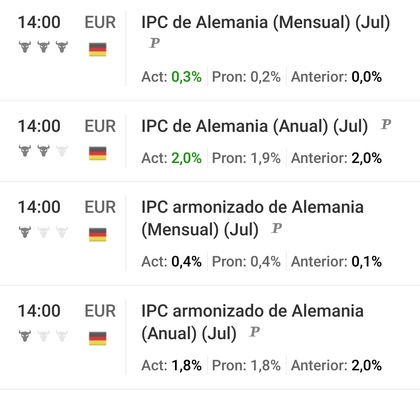
Task: Open IPC de Alemania (Anual) (Jul) event
Action: coord(255,126)
